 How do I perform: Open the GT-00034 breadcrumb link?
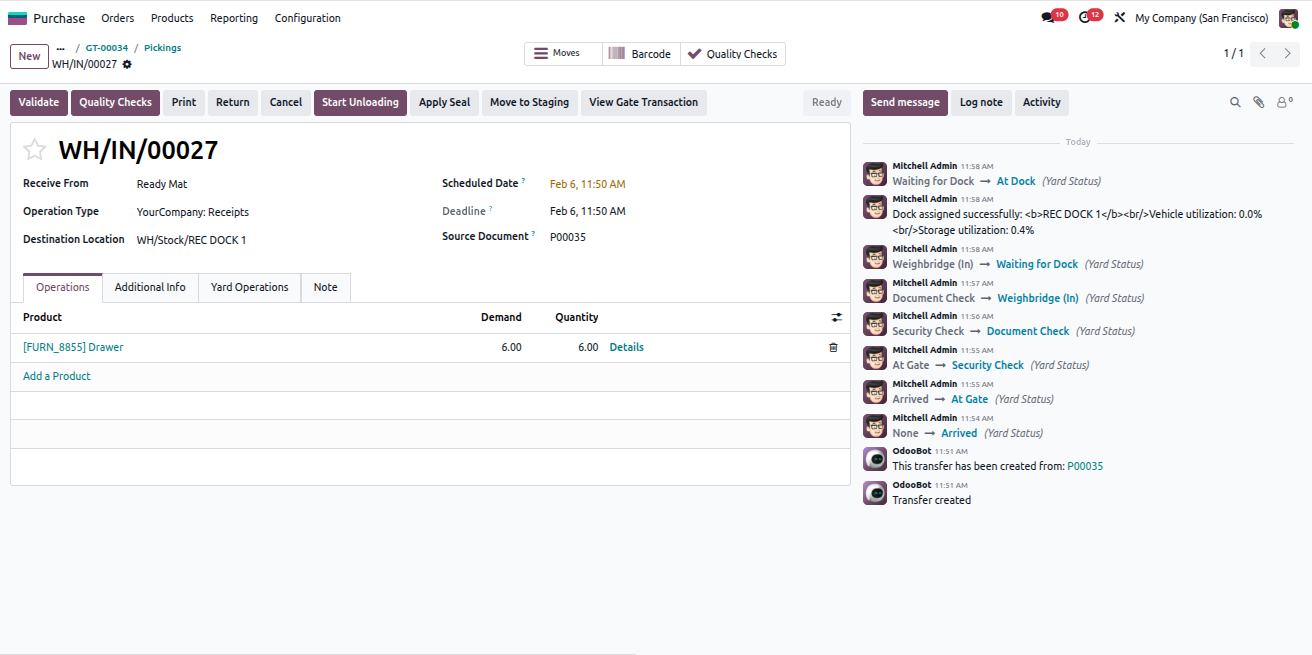pyautogui.click(x=107, y=48)
